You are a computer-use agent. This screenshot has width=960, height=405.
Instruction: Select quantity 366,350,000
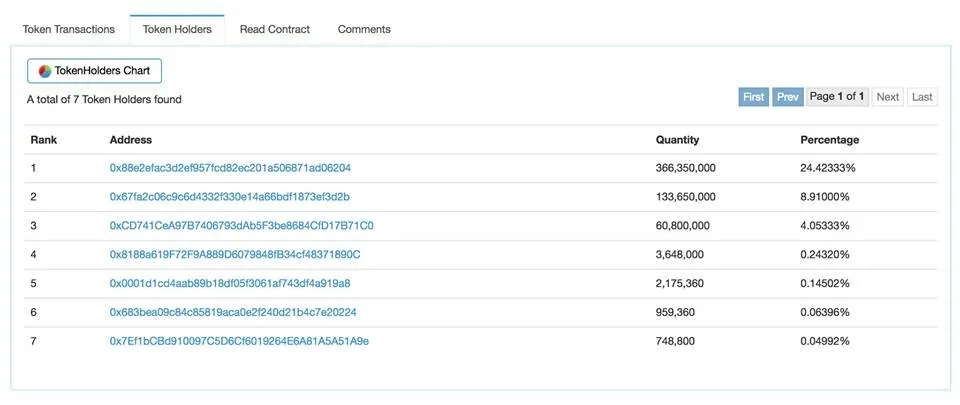pos(686,168)
